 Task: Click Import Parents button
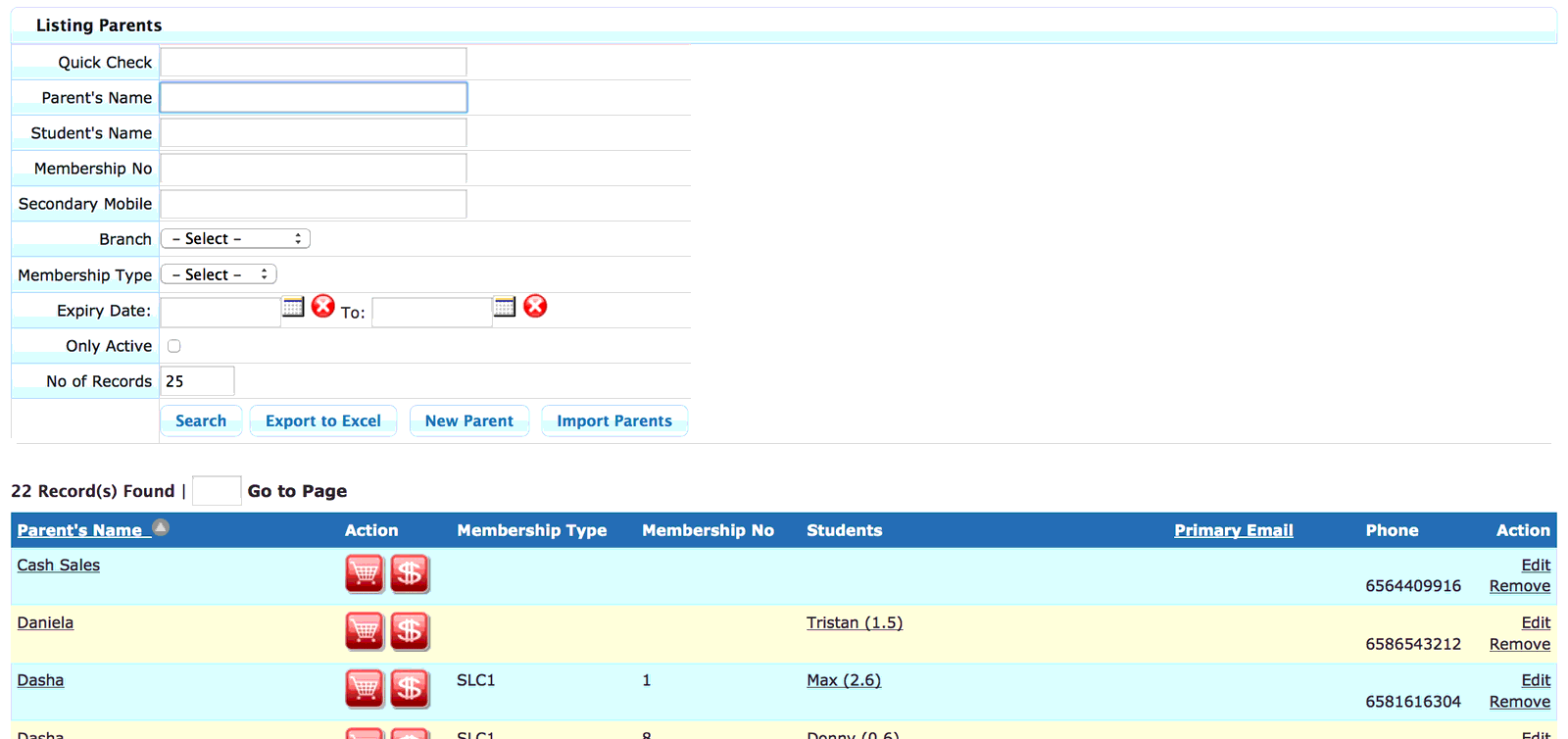coord(614,420)
